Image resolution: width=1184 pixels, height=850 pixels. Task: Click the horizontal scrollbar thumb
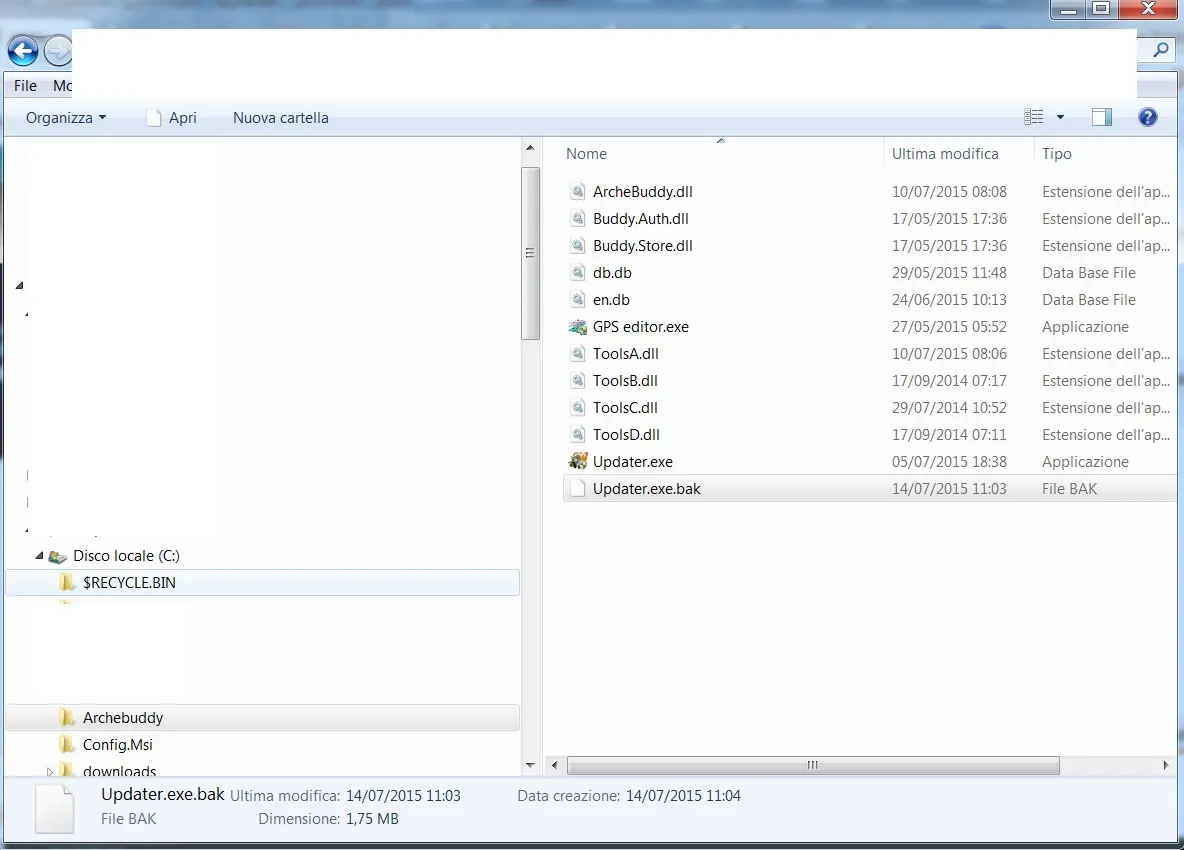pos(813,765)
